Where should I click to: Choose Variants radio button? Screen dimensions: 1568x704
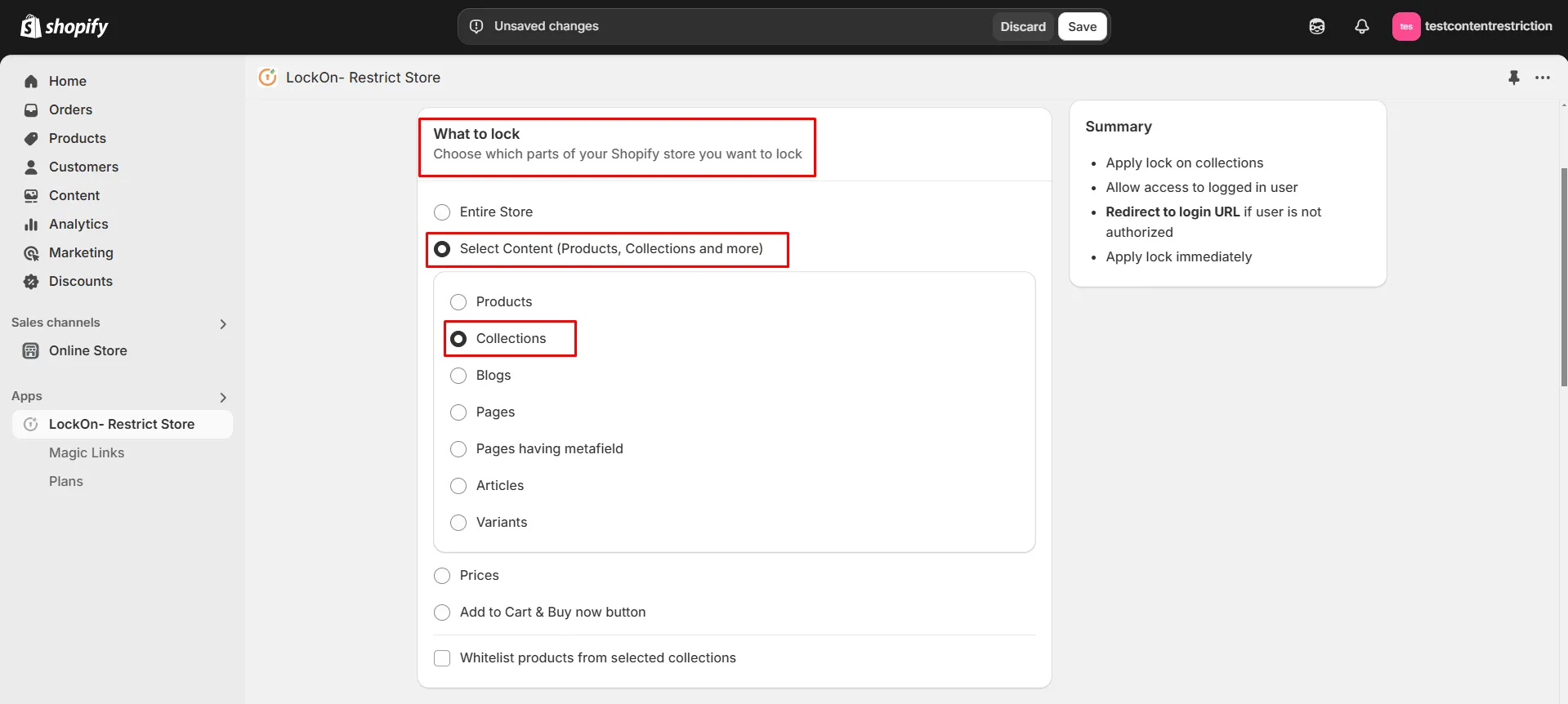458,523
